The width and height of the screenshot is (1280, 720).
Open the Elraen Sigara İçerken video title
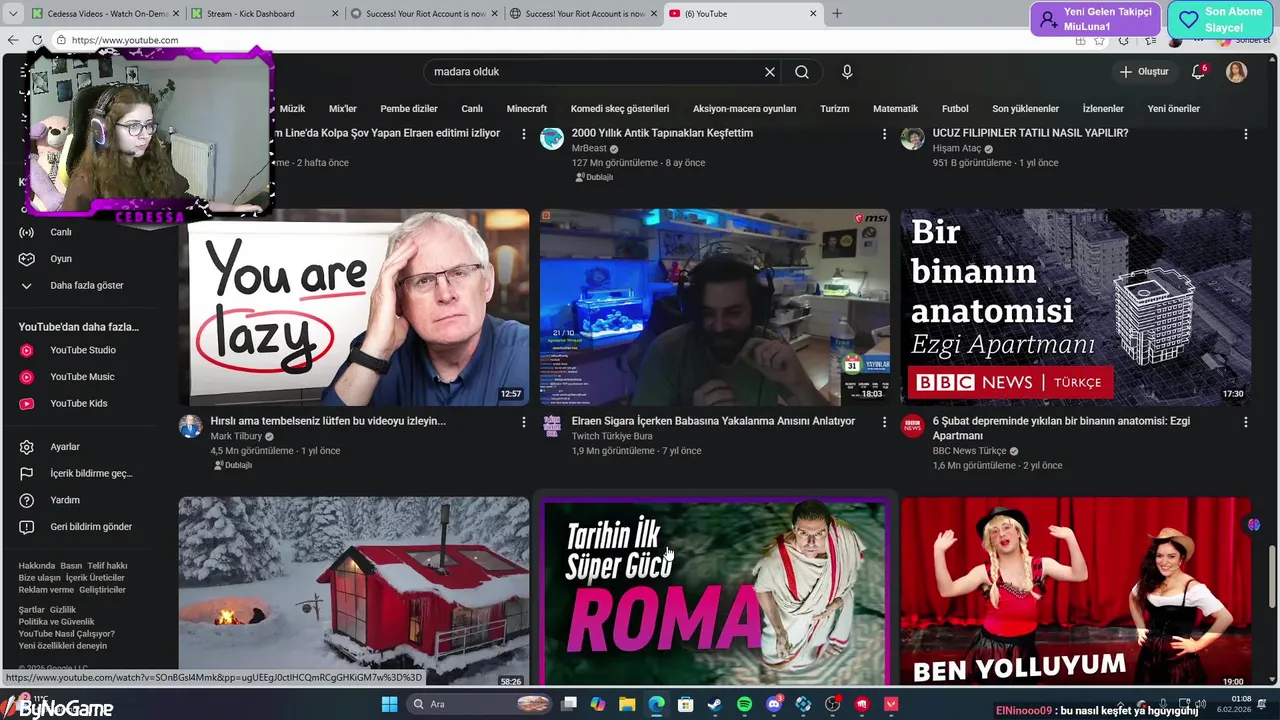713,421
